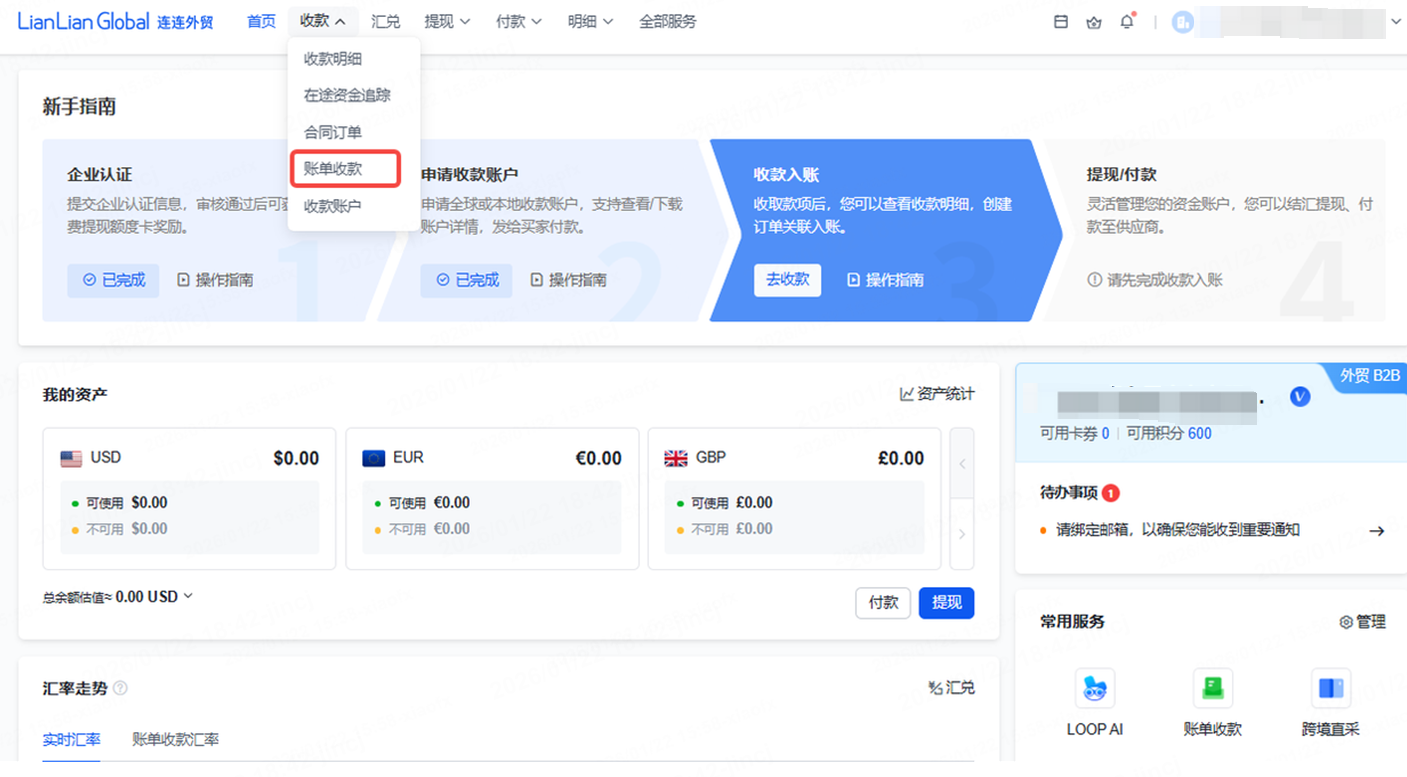Image resolution: width=1407 pixels, height=777 pixels.
Task: Go to 首页 in the top navigation
Action: pos(261,21)
